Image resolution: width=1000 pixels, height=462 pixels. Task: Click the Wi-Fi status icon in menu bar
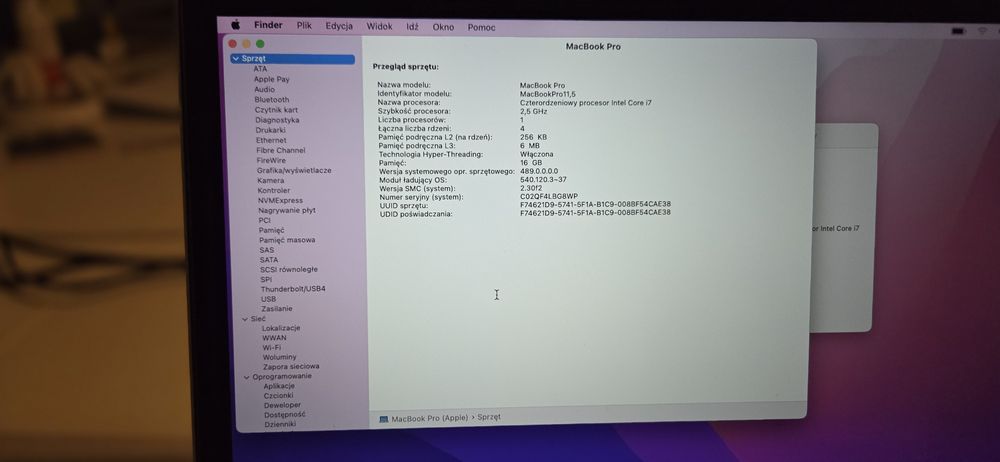coord(982,31)
